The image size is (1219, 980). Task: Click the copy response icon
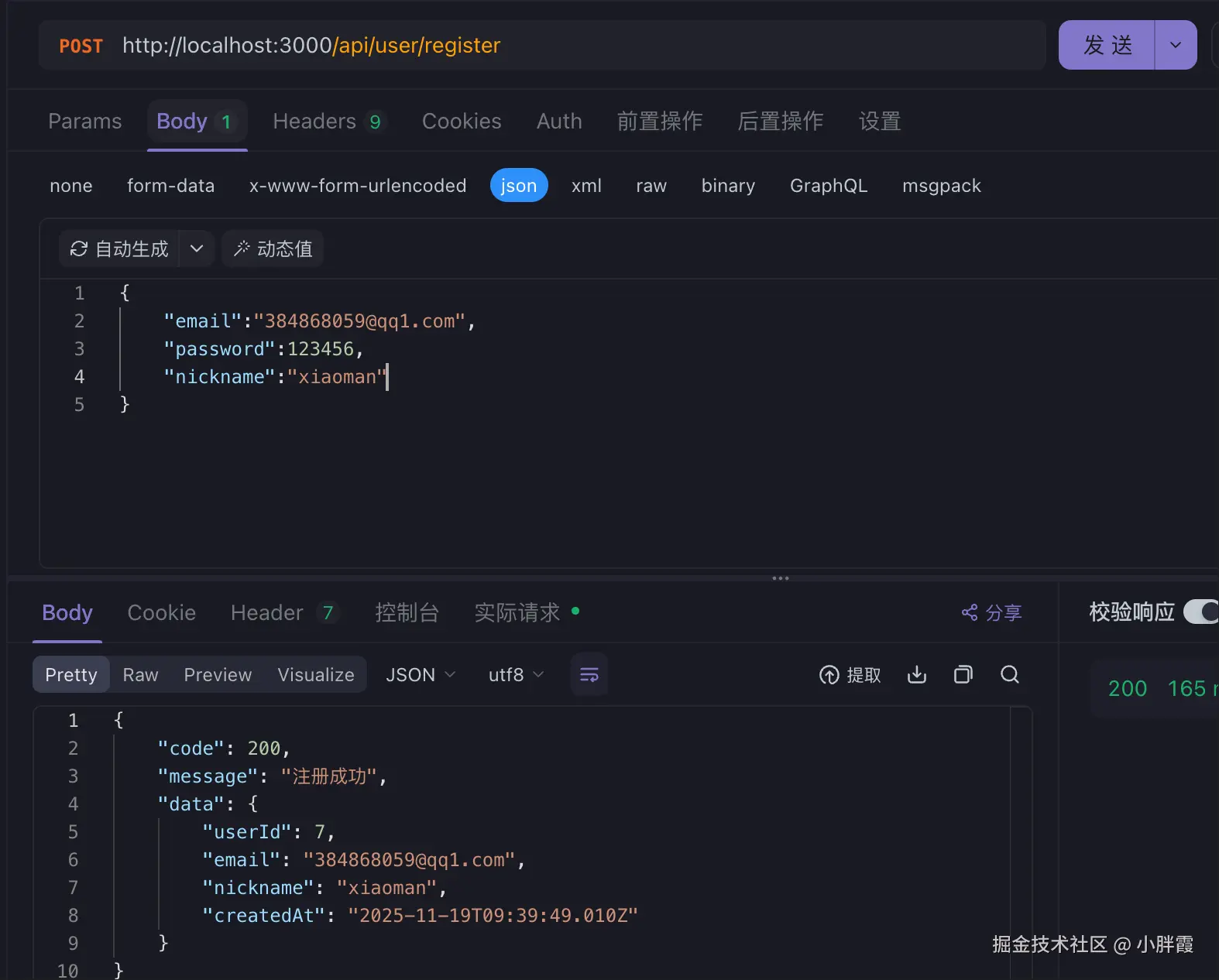tap(963, 674)
